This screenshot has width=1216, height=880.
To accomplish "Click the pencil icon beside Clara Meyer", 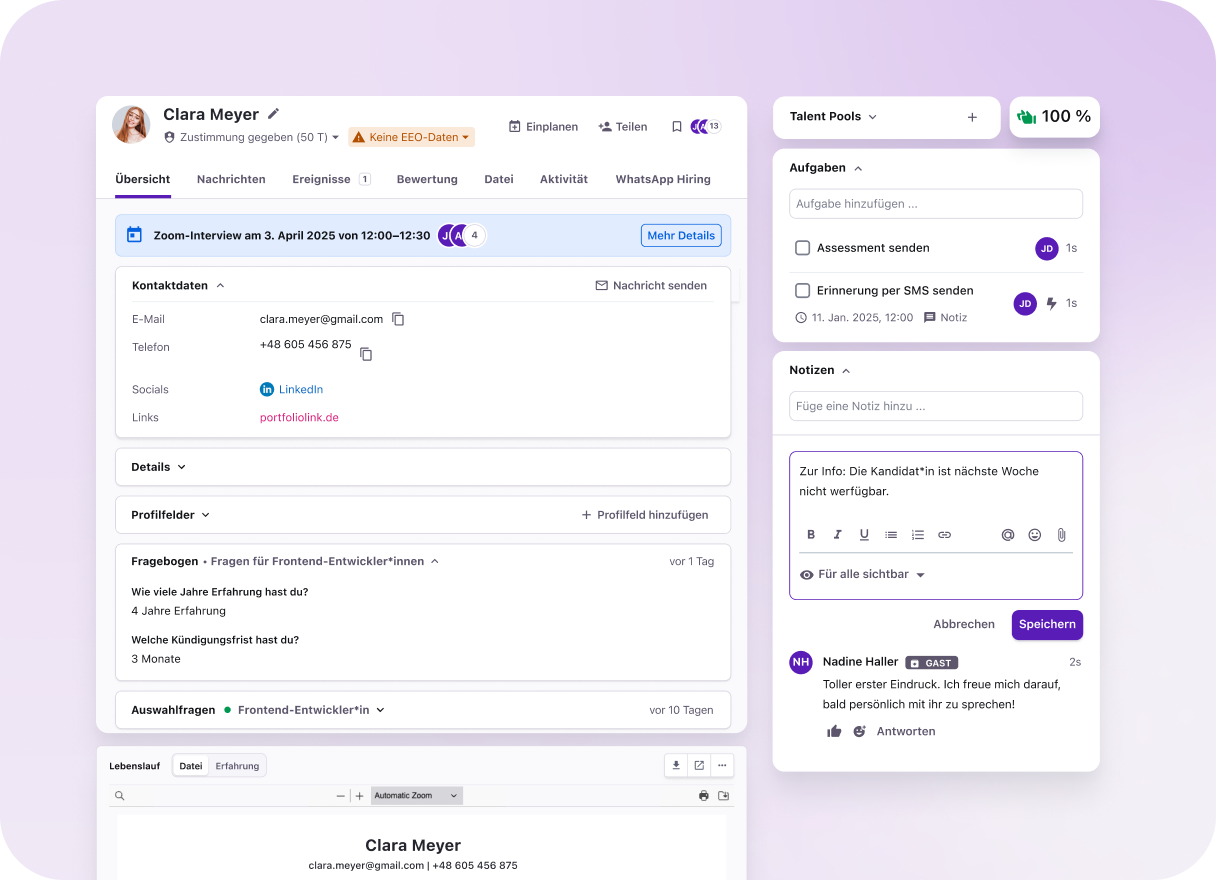I will tap(274, 114).
